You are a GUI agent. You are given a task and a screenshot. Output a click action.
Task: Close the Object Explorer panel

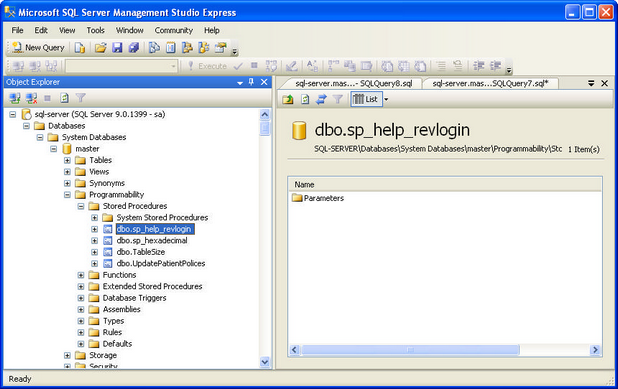pyautogui.click(x=264, y=82)
